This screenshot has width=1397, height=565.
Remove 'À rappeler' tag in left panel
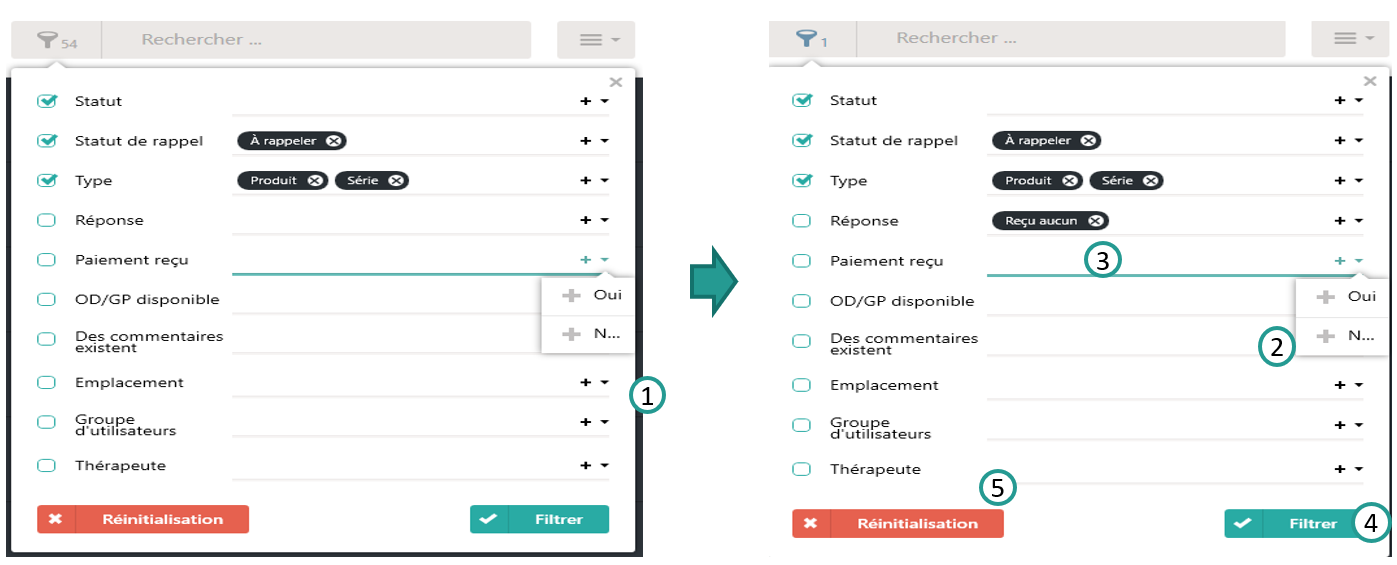click(x=334, y=141)
